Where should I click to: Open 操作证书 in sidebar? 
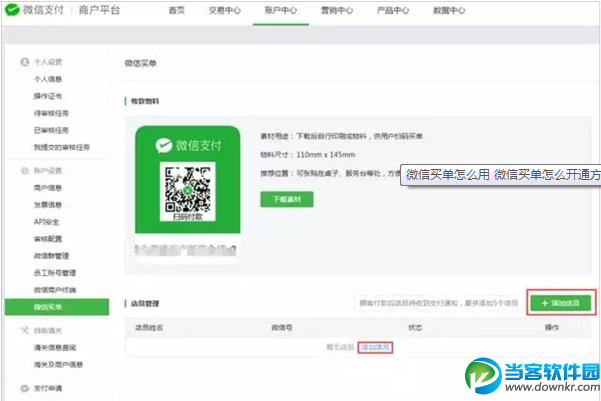(48, 96)
